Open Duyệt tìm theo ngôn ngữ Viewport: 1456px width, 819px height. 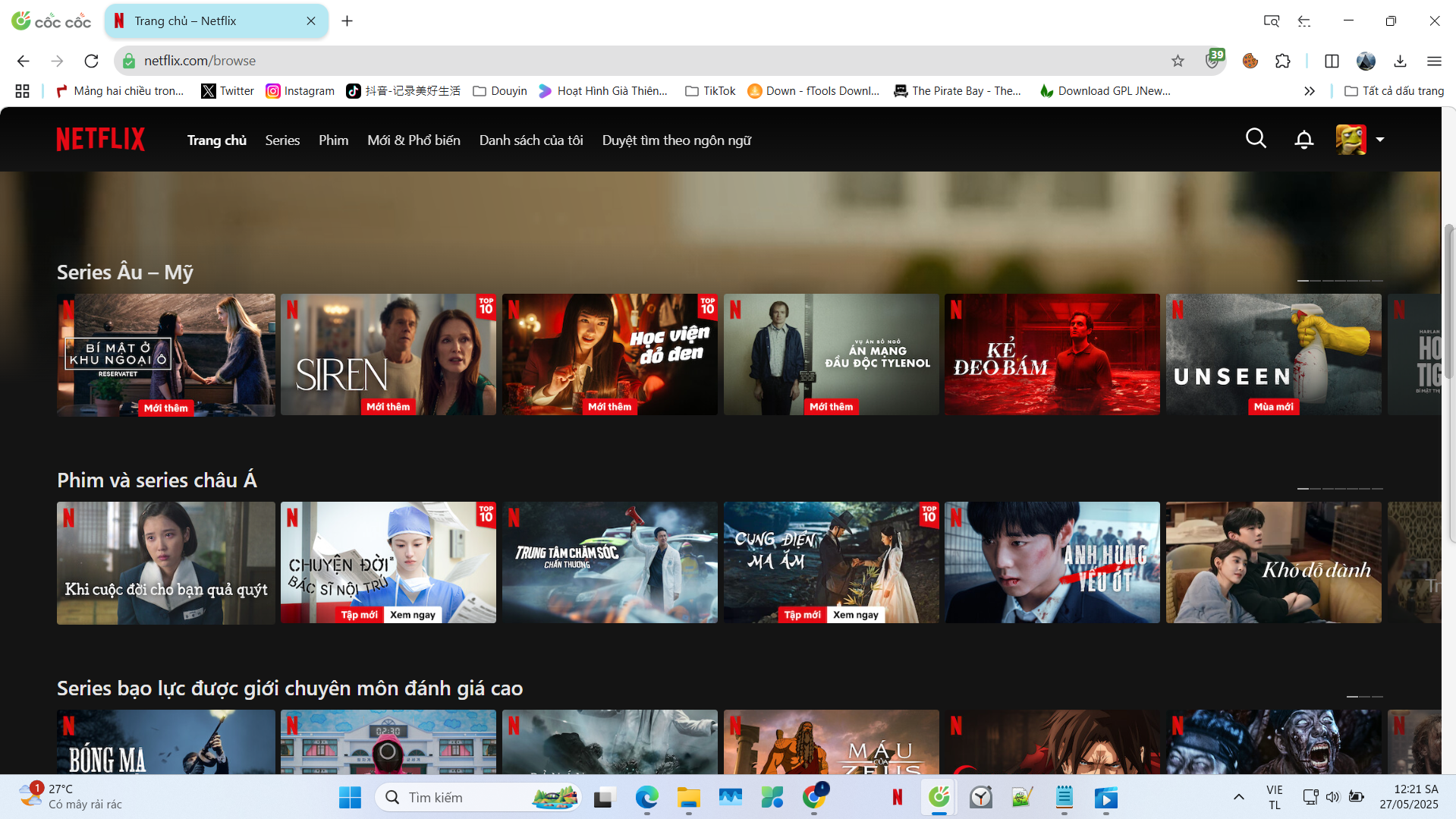pyautogui.click(x=677, y=140)
